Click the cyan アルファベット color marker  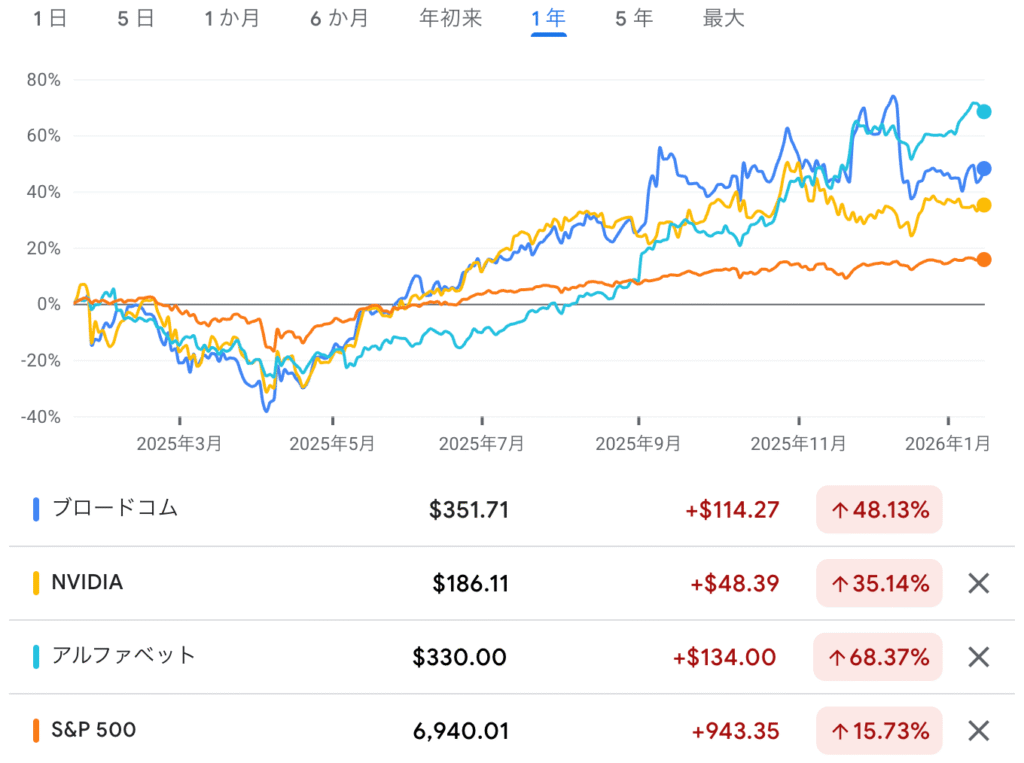[x=37, y=657]
